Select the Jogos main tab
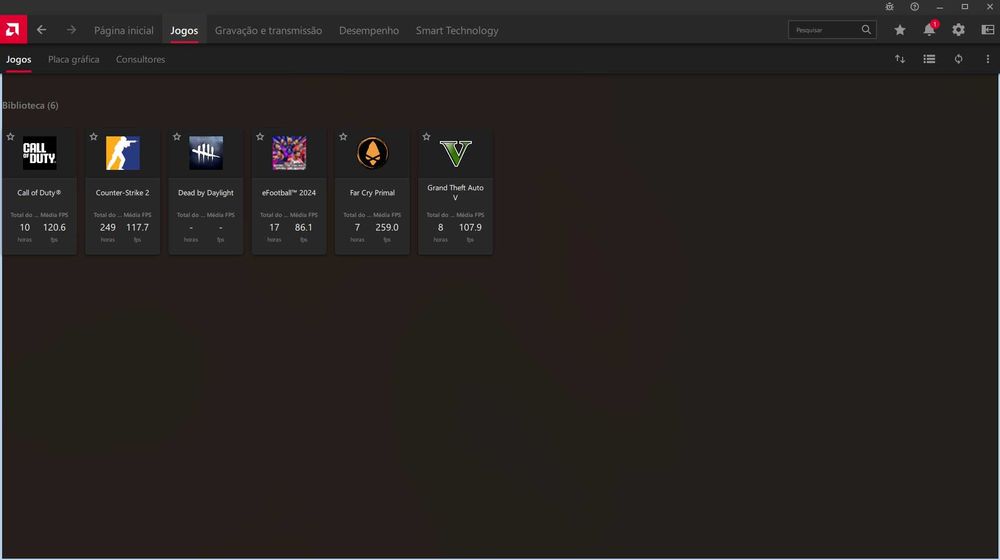1000x560 pixels. 184,30
